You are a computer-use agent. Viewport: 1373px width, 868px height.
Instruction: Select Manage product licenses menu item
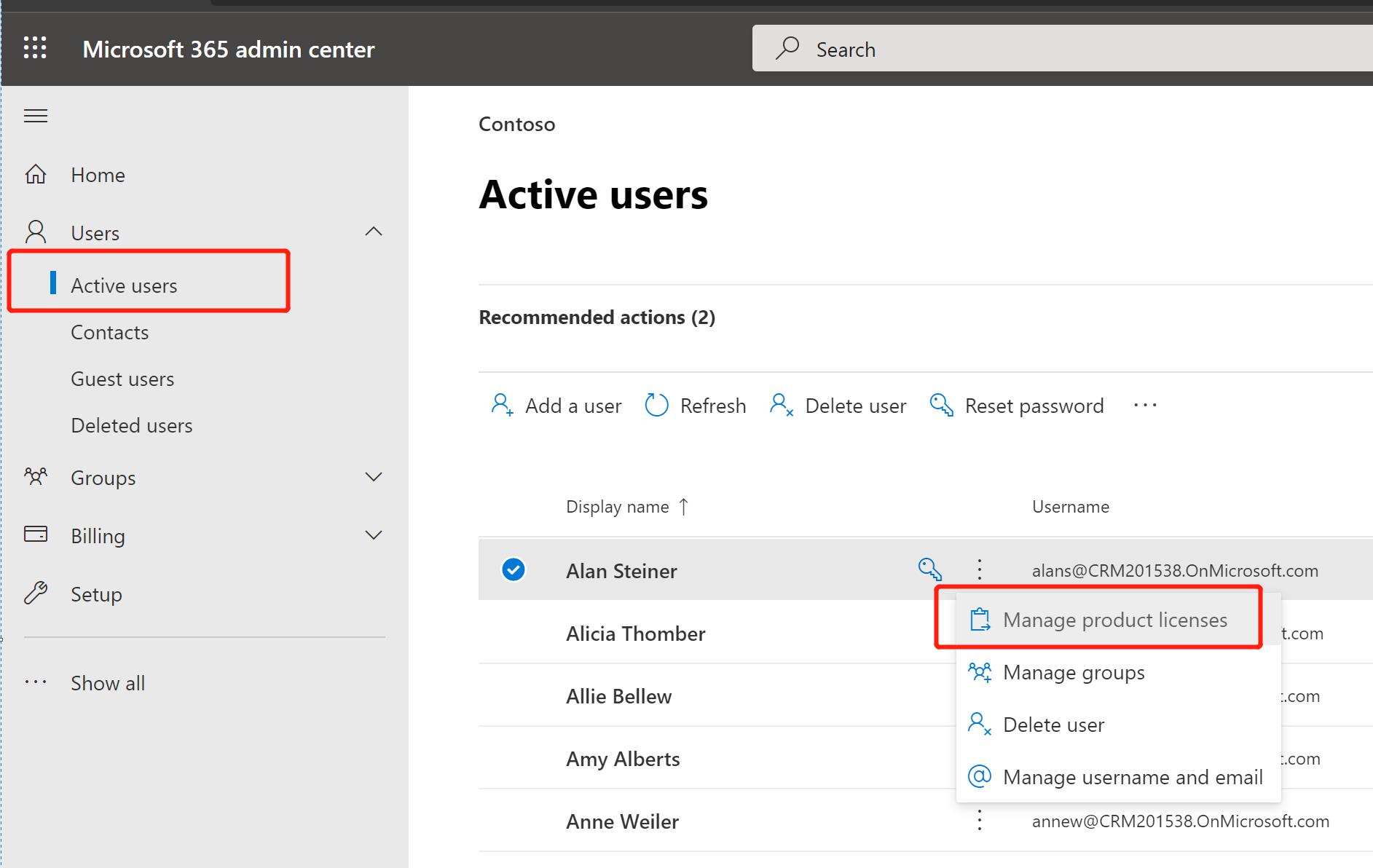click(x=1117, y=620)
